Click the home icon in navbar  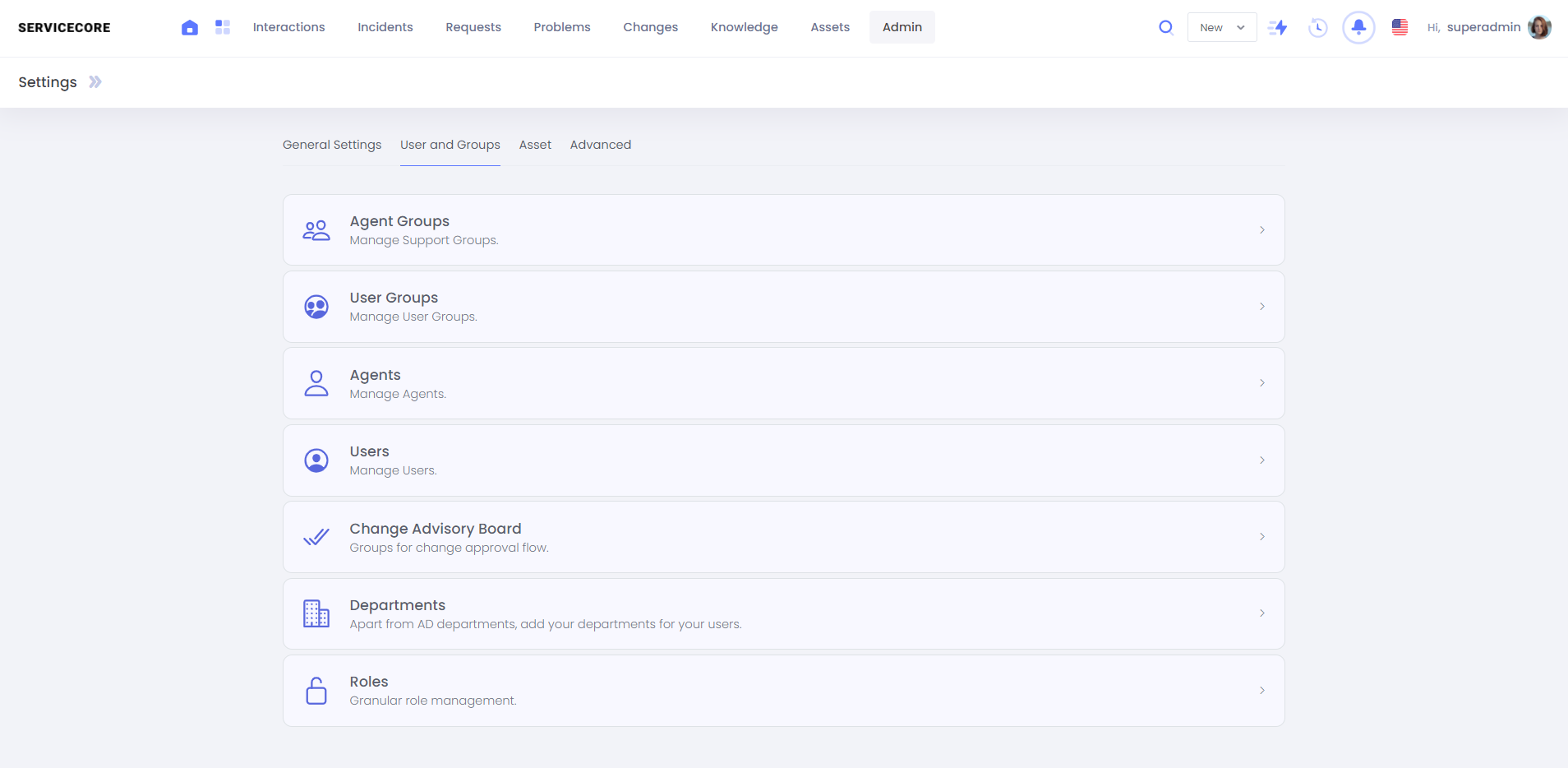[x=190, y=27]
